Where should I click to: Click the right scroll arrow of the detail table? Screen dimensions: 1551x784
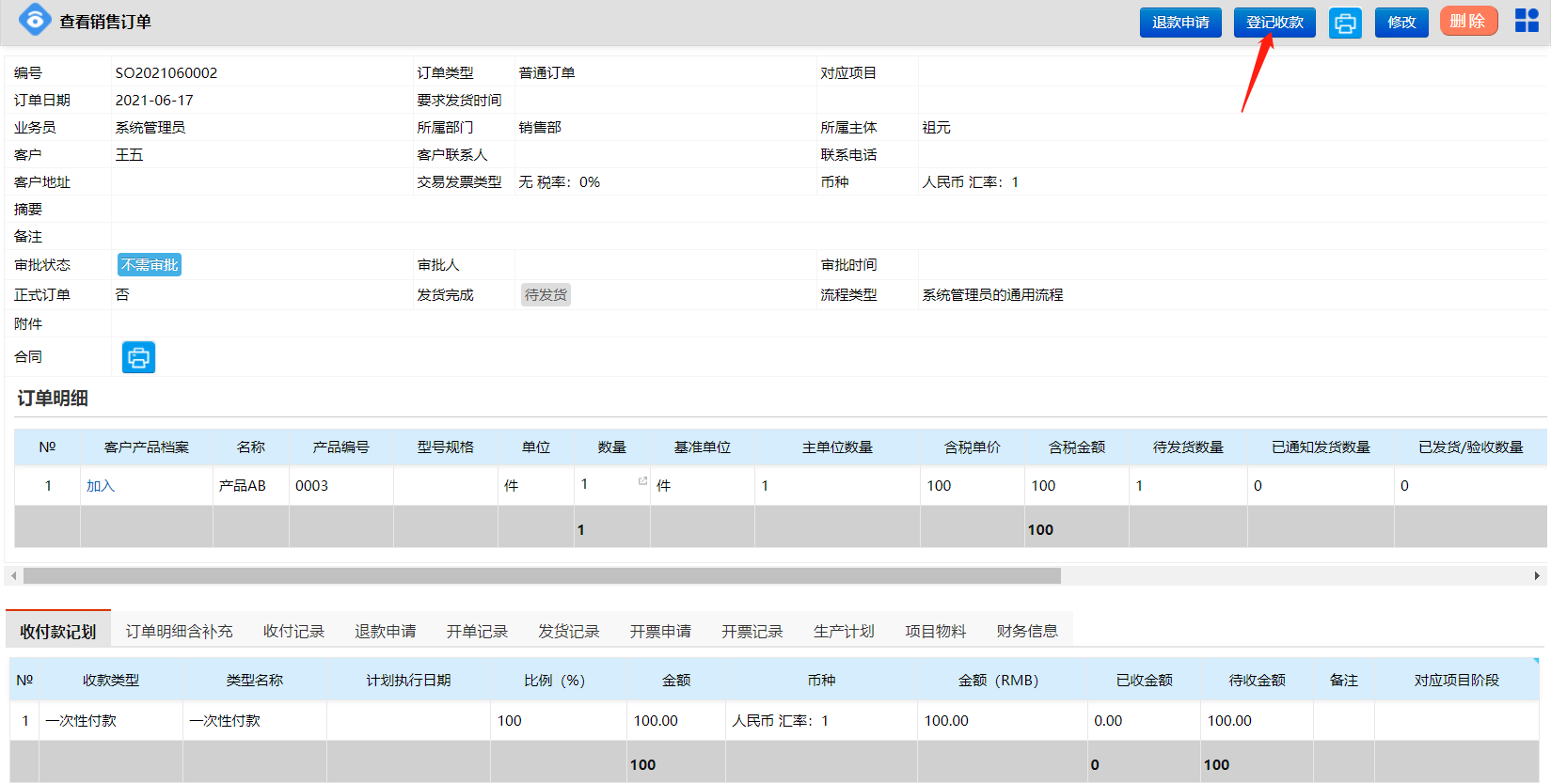pyautogui.click(x=1537, y=575)
